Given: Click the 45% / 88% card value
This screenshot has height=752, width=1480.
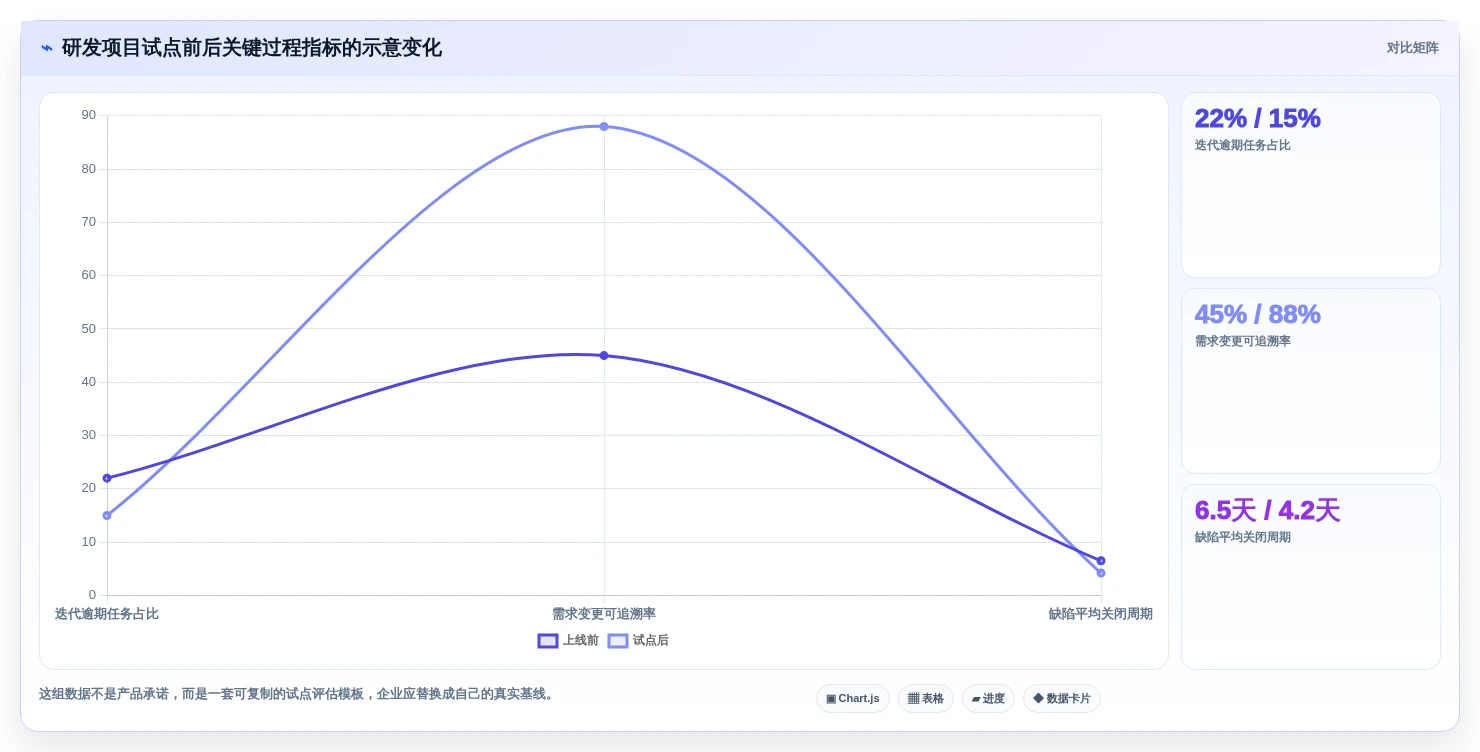Looking at the screenshot, I should tap(1257, 314).
